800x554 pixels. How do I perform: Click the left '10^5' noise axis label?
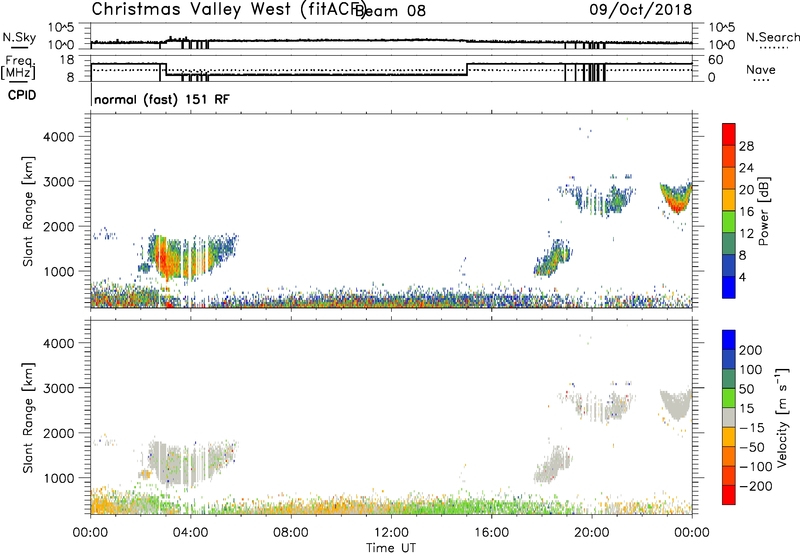tap(61, 28)
